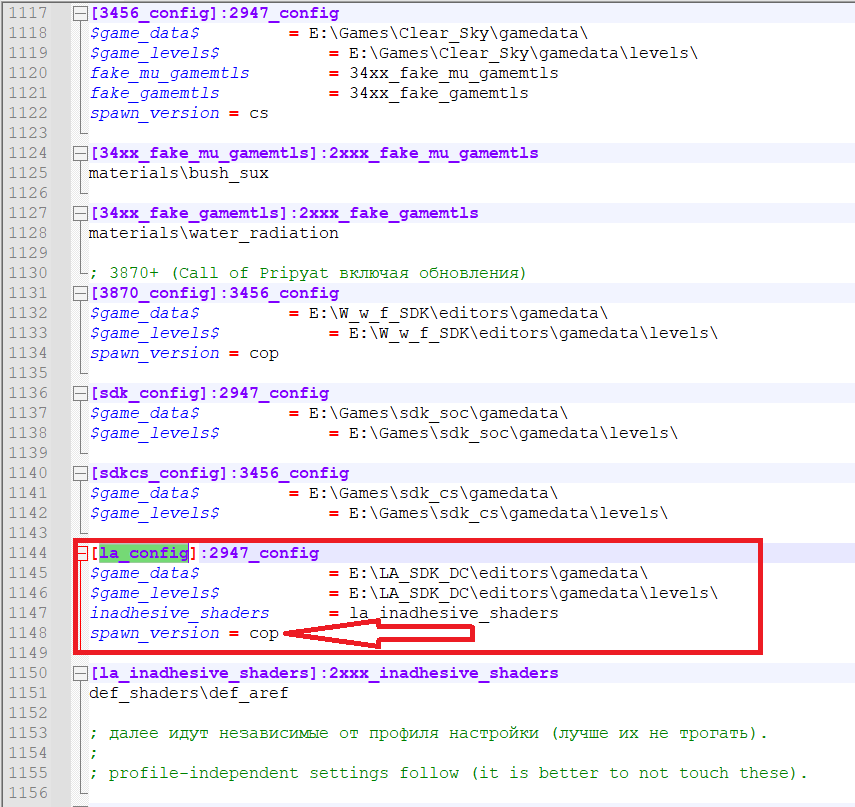This screenshot has width=855, height=807.
Task: Click 'cop' value in the 3870_config section
Action: click(x=264, y=353)
